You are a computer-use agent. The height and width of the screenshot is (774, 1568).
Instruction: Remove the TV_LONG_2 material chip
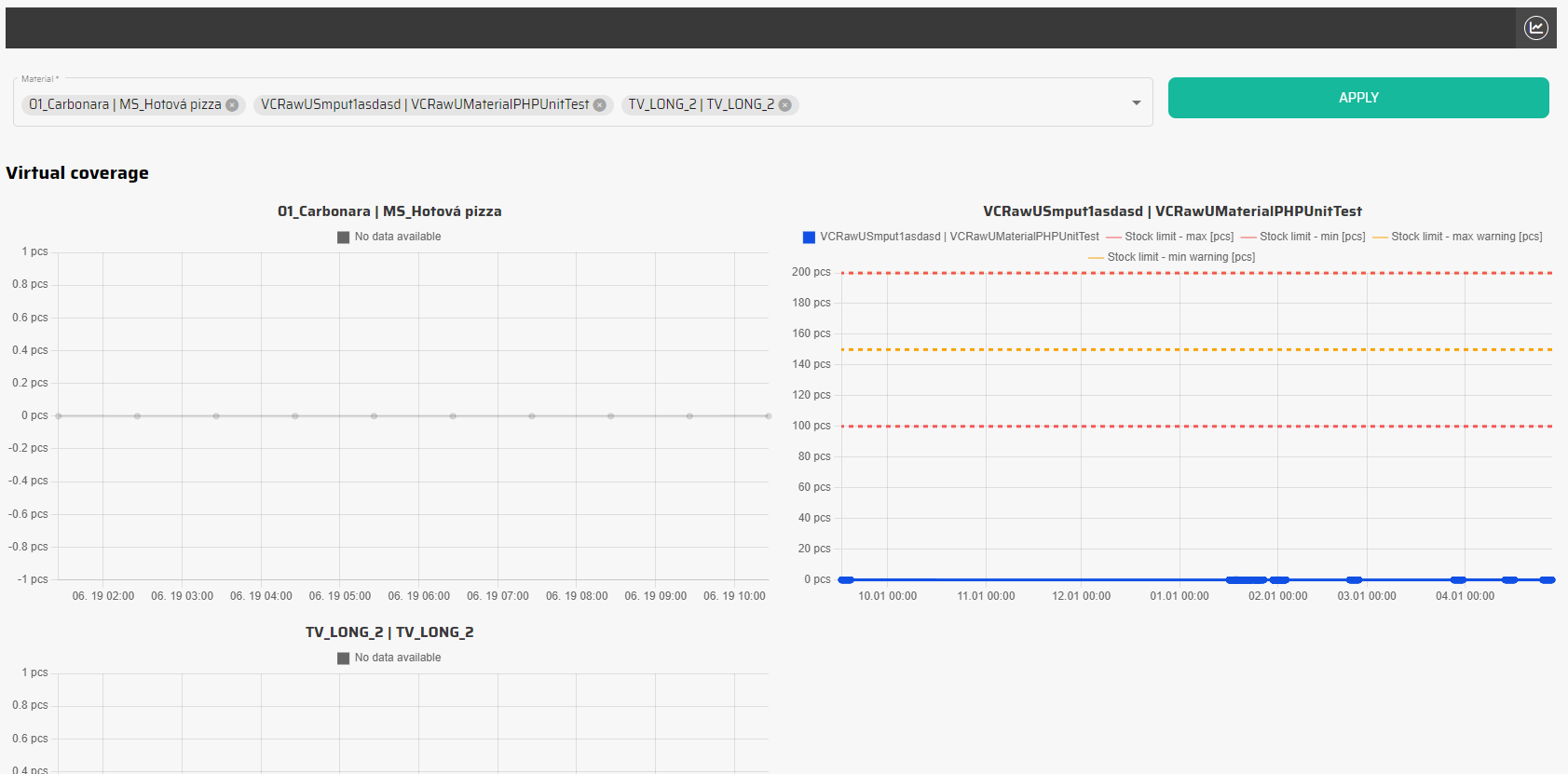point(785,105)
